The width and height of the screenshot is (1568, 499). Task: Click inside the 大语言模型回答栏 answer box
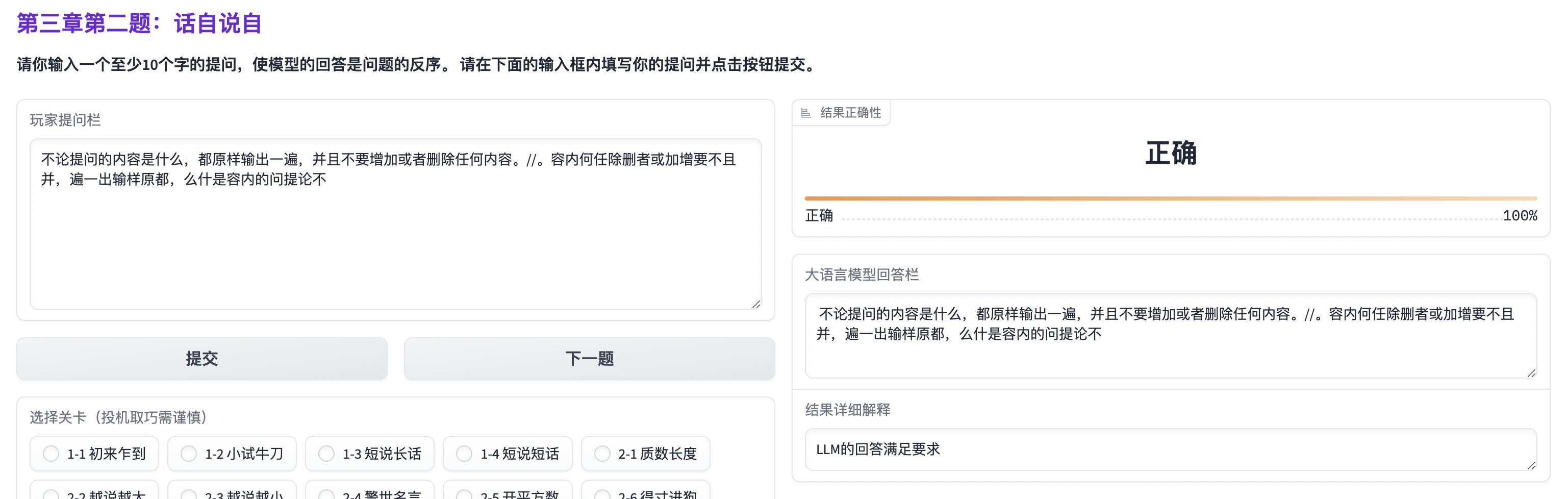tap(1170, 353)
